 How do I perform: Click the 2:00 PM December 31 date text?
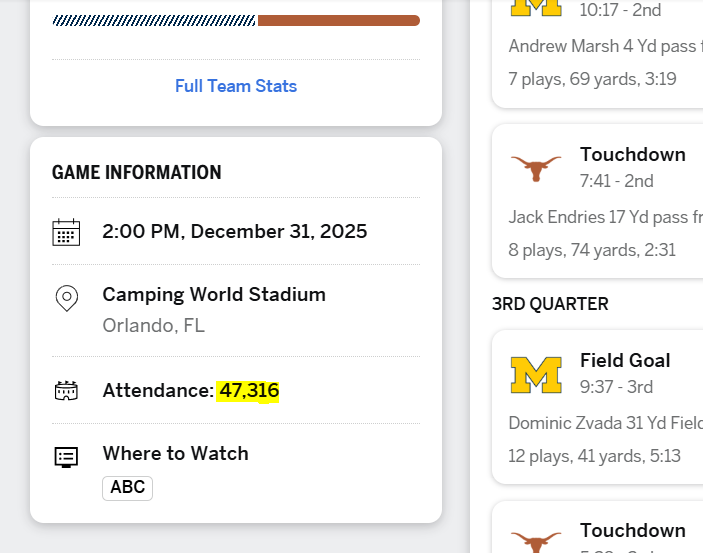point(235,232)
